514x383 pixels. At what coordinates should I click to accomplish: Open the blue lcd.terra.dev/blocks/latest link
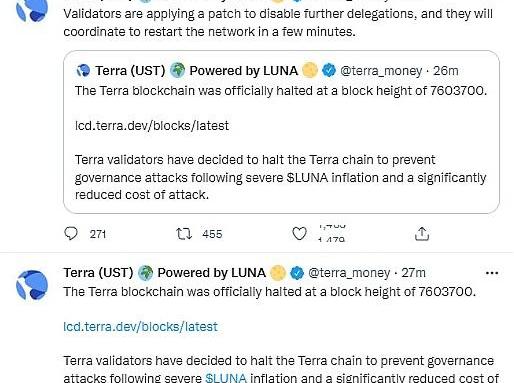click(x=140, y=327)
